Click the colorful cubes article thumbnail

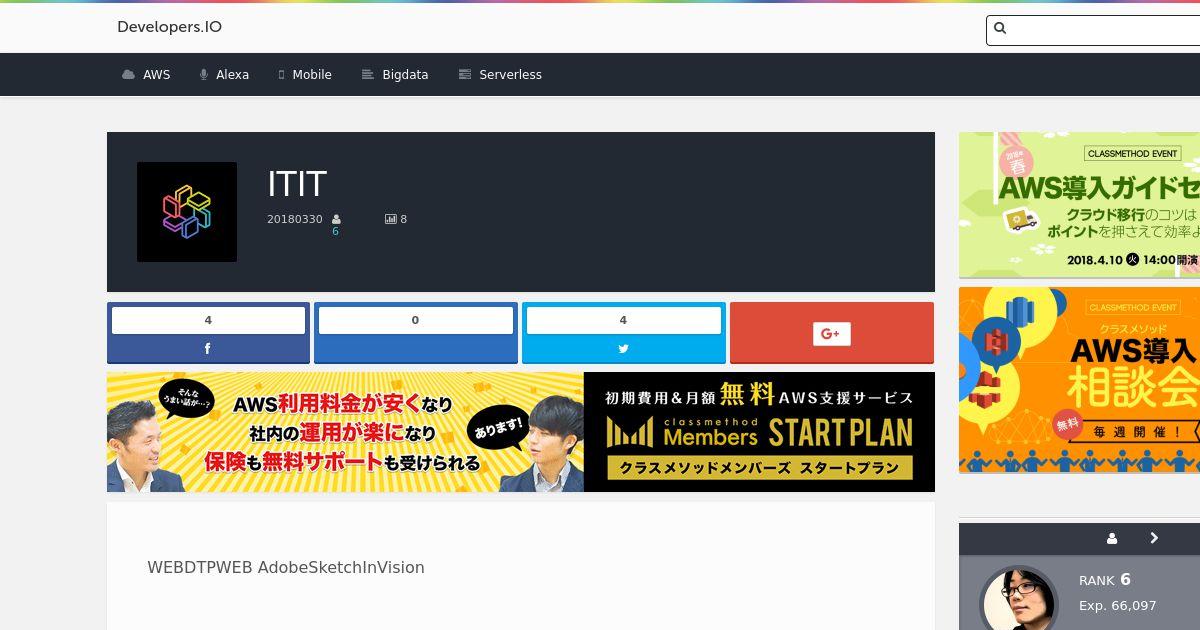click(x=187, y=212)
